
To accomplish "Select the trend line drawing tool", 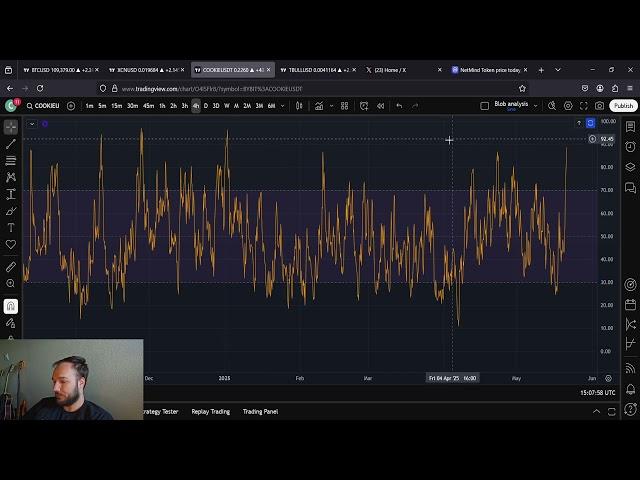I will pyautogui.click(x=11, y=144).
